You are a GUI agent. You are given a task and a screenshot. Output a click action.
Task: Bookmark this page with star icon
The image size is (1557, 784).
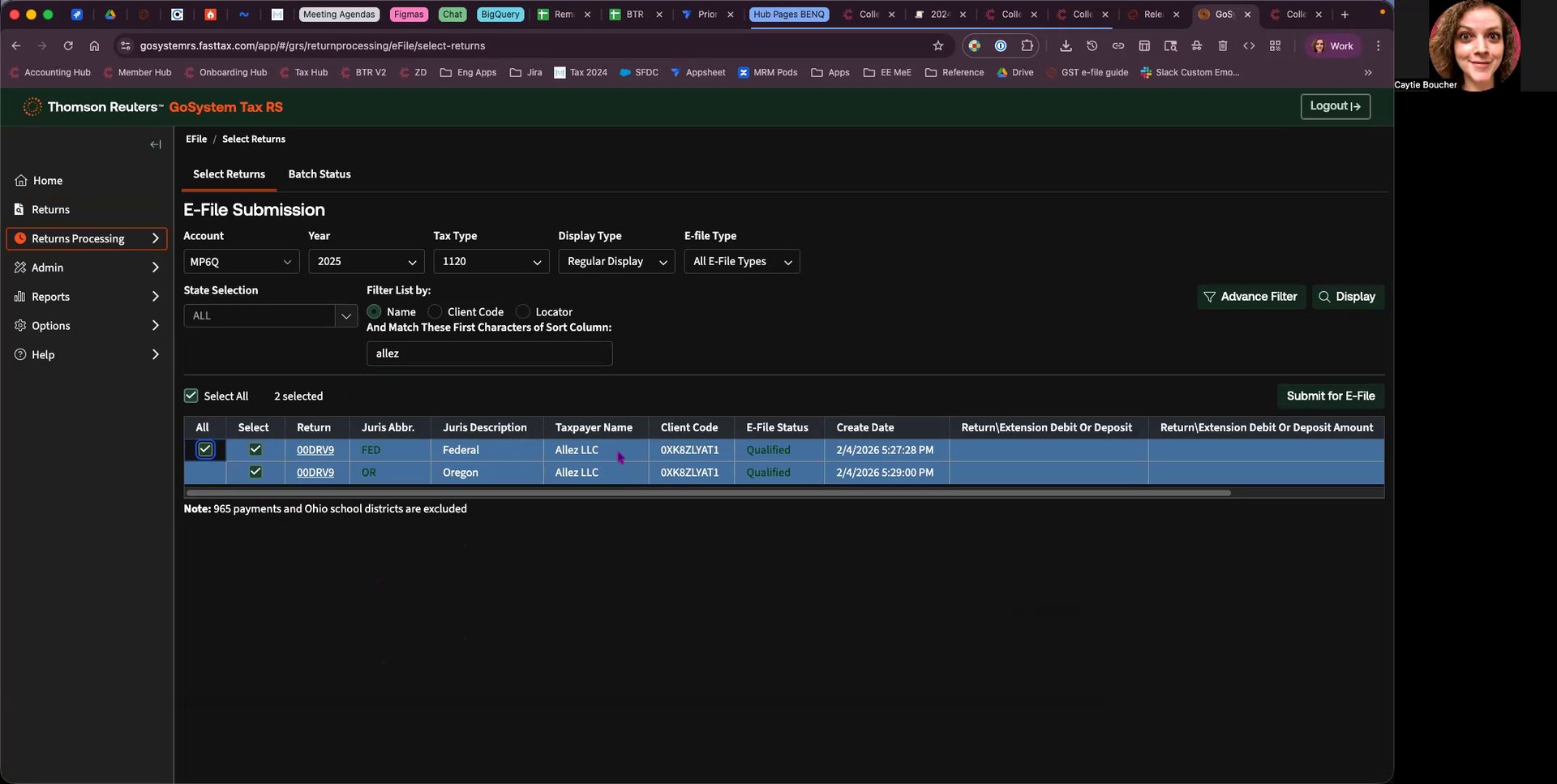[x=938, y=46]
